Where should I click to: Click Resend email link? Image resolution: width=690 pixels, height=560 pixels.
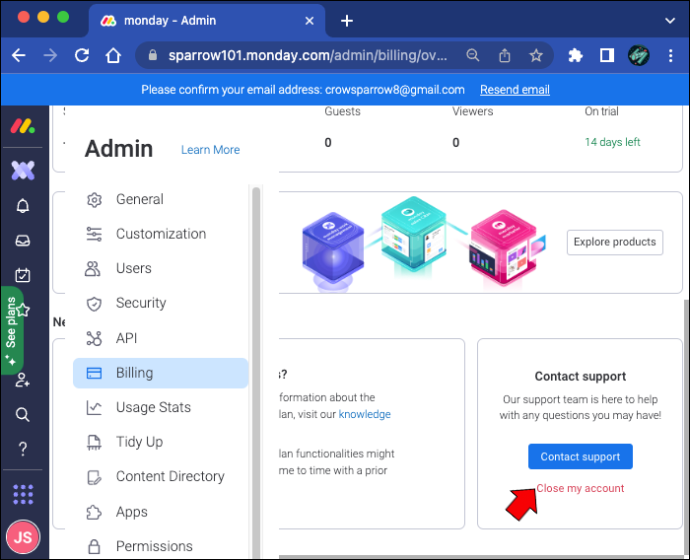[515, 90]
